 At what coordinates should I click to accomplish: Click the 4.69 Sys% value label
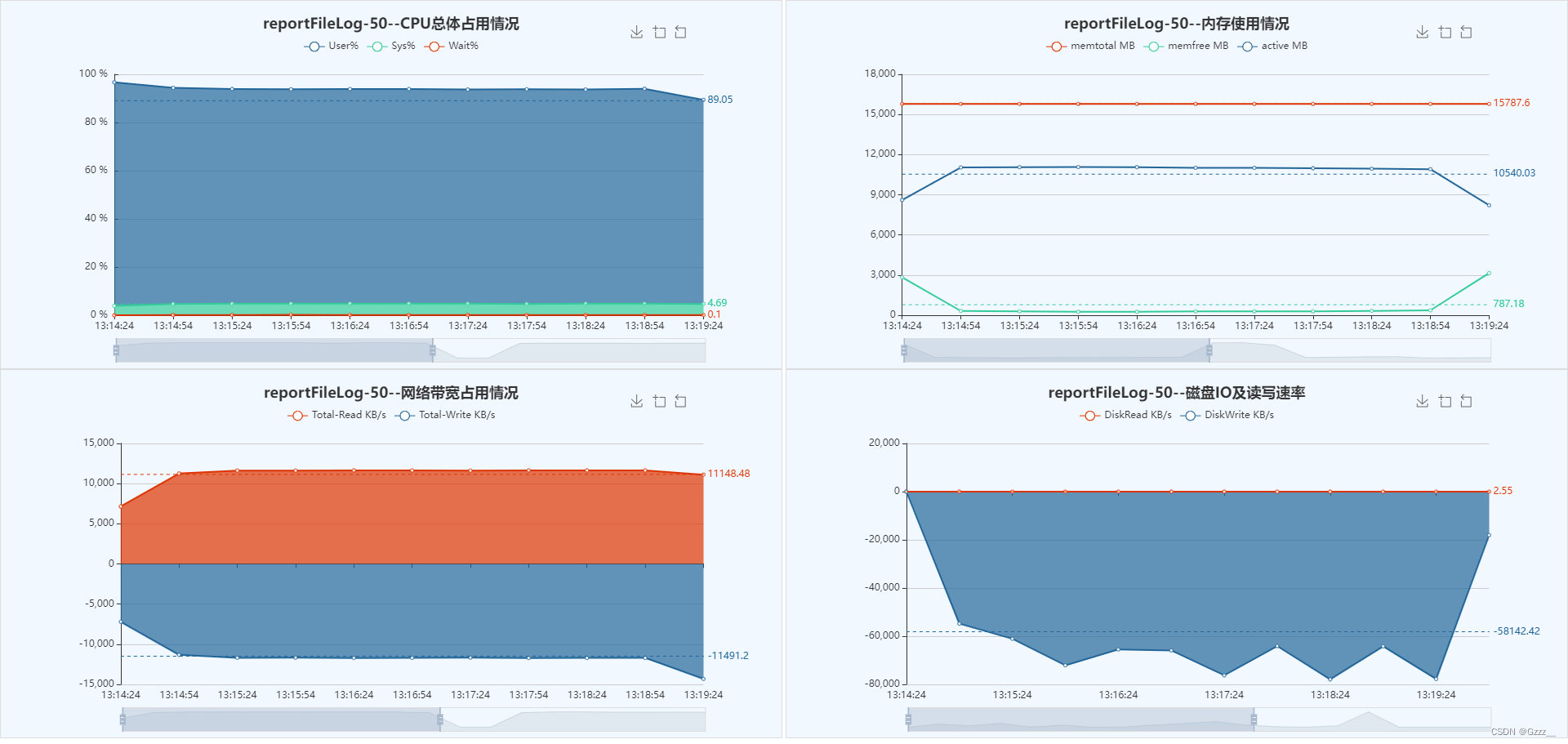(x=717, y=303)
